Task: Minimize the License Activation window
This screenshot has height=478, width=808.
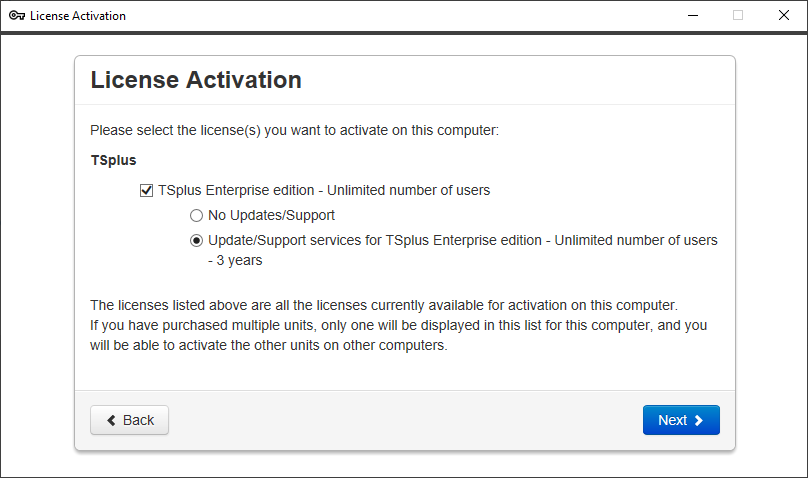Action: (x=692, y=16)
